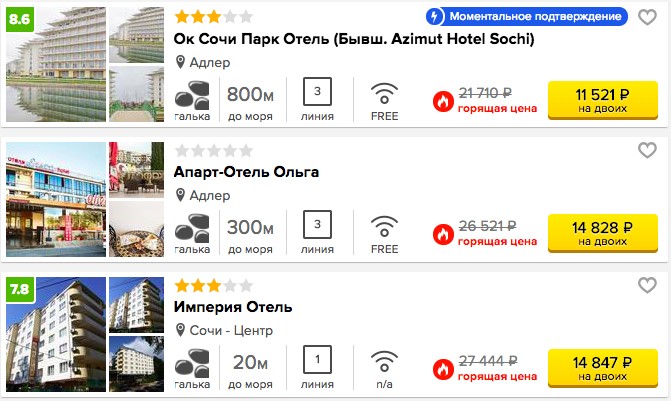Favorite Апарт-Отель Ольга with heart icon
The width and height of the screenshot is (671, 401).
[647, 150]
